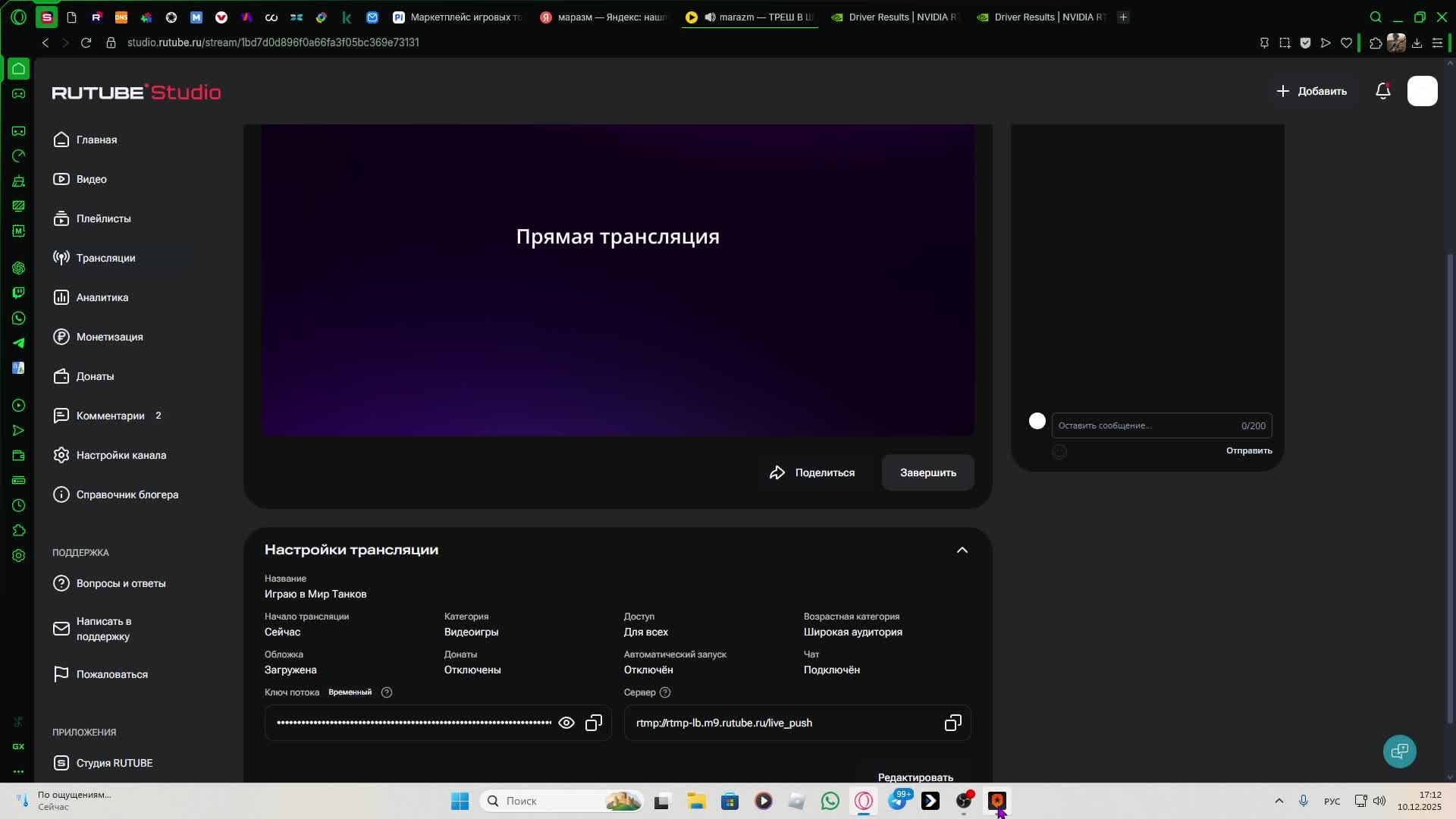
Task: Click the Завершить stream button
Action: [927, 472]
